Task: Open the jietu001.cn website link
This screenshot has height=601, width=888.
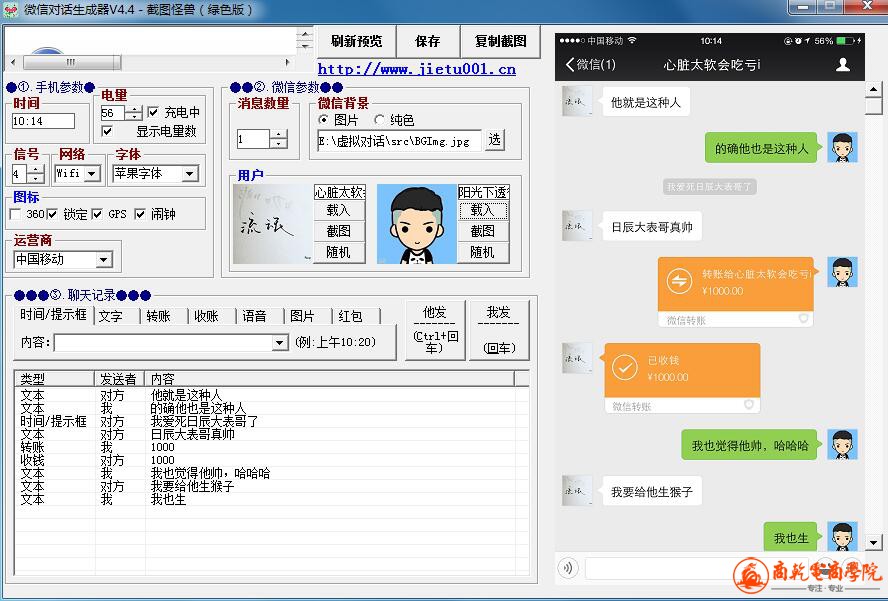Action: (417, 69)
